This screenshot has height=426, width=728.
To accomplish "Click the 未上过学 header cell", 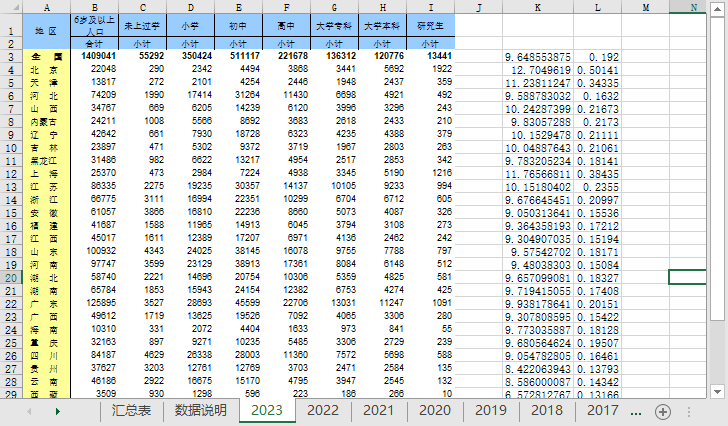I will tap(143, 26).
